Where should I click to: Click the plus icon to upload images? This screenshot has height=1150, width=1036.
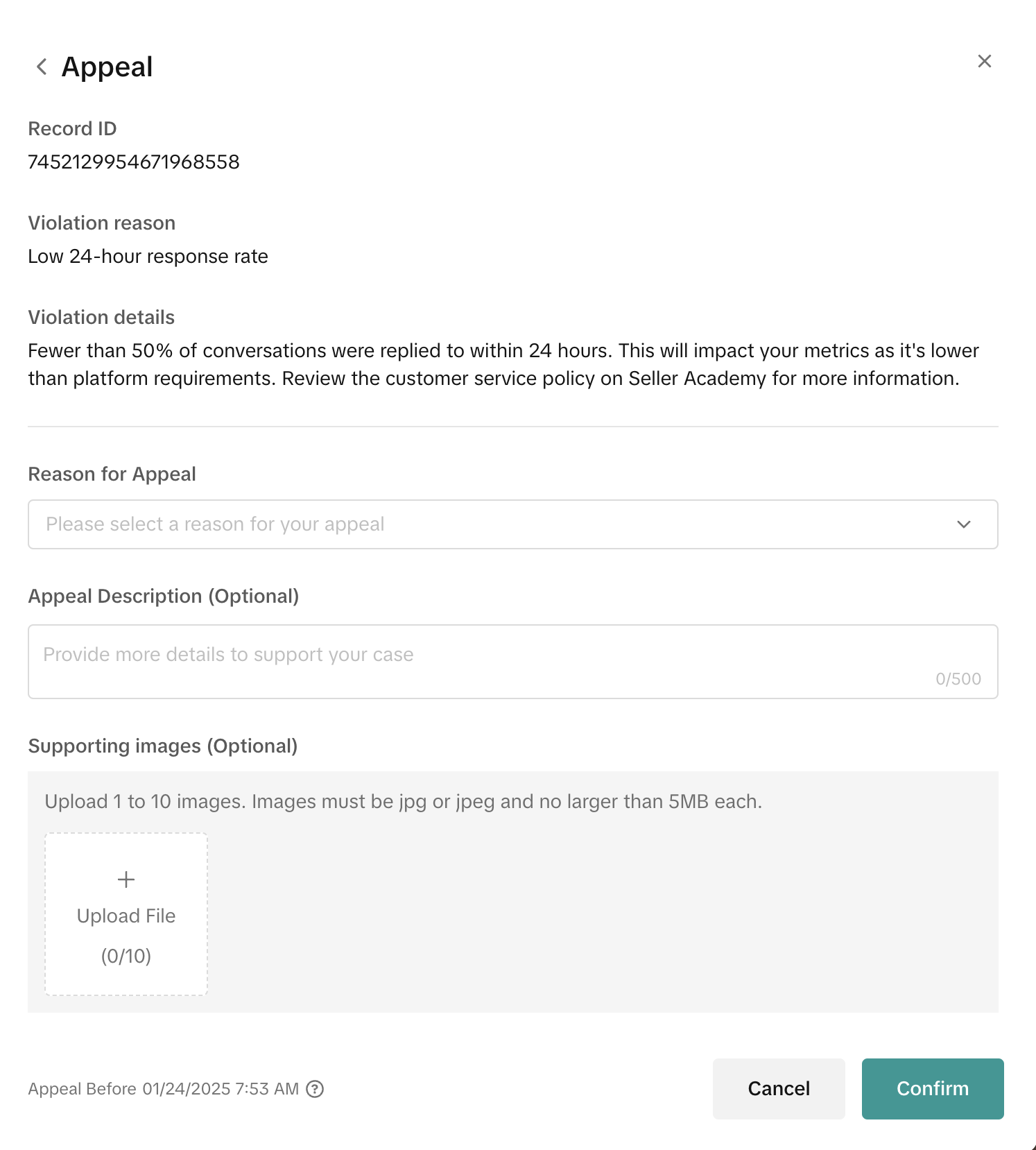[126, 879]
